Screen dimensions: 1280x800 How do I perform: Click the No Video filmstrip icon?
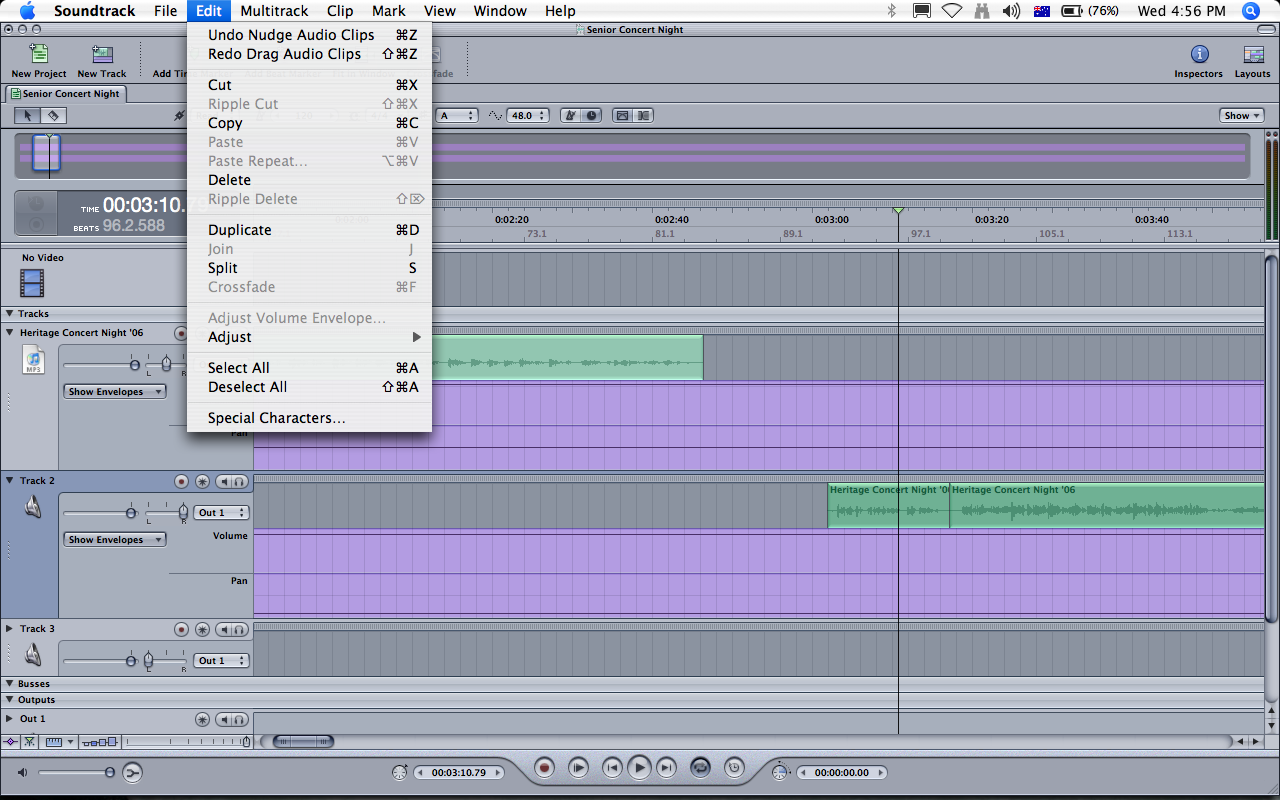point(33,284)
